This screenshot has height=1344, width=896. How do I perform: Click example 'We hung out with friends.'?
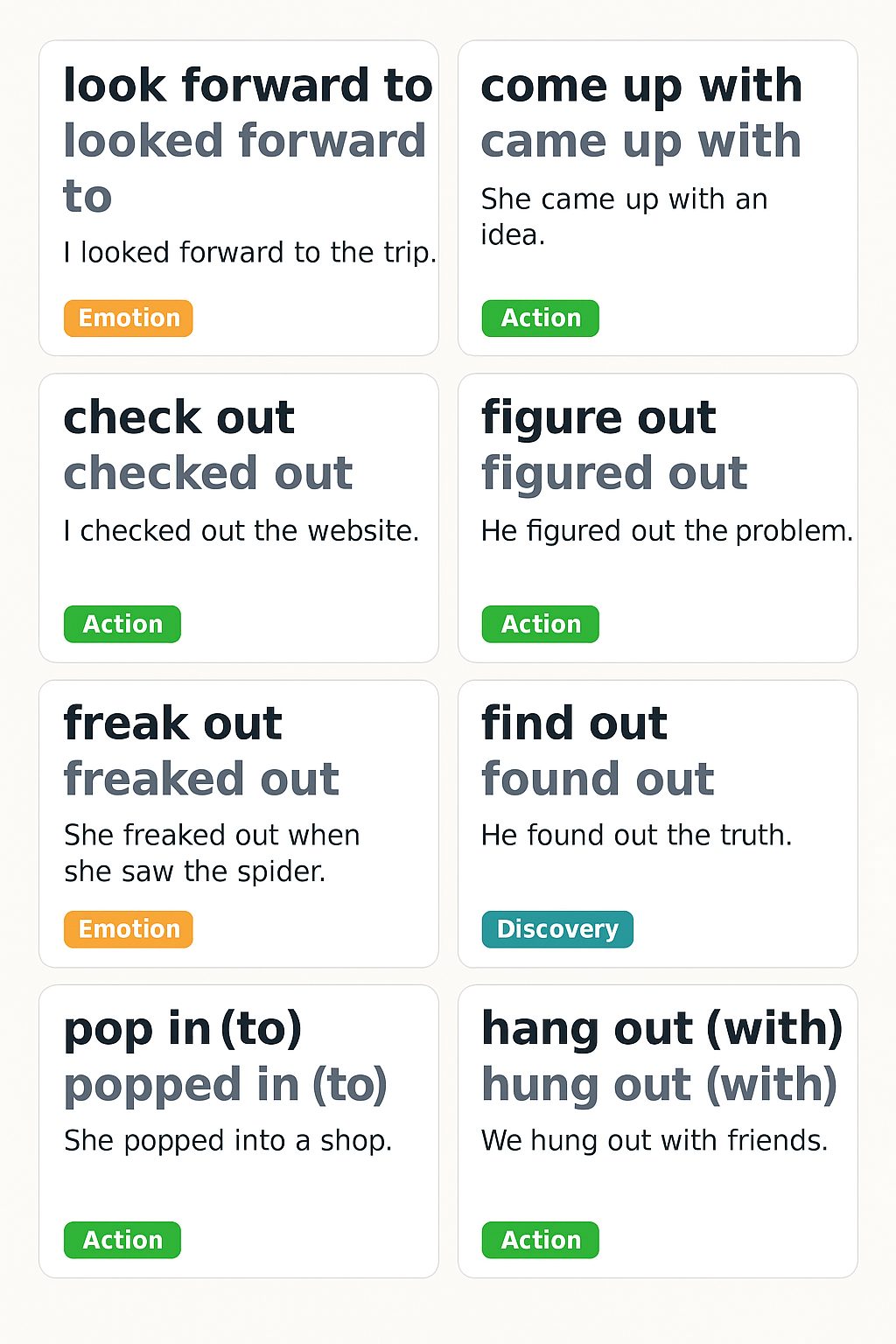[654, 1141]
